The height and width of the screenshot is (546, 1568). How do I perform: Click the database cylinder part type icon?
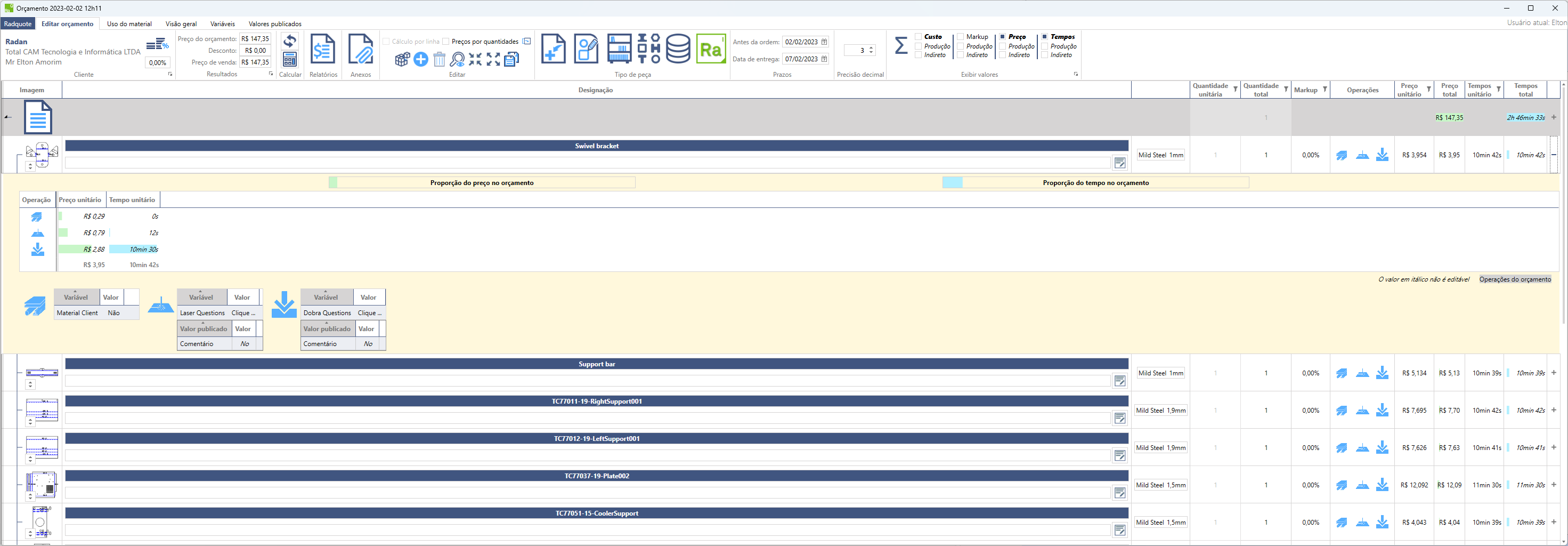point(678,50)
